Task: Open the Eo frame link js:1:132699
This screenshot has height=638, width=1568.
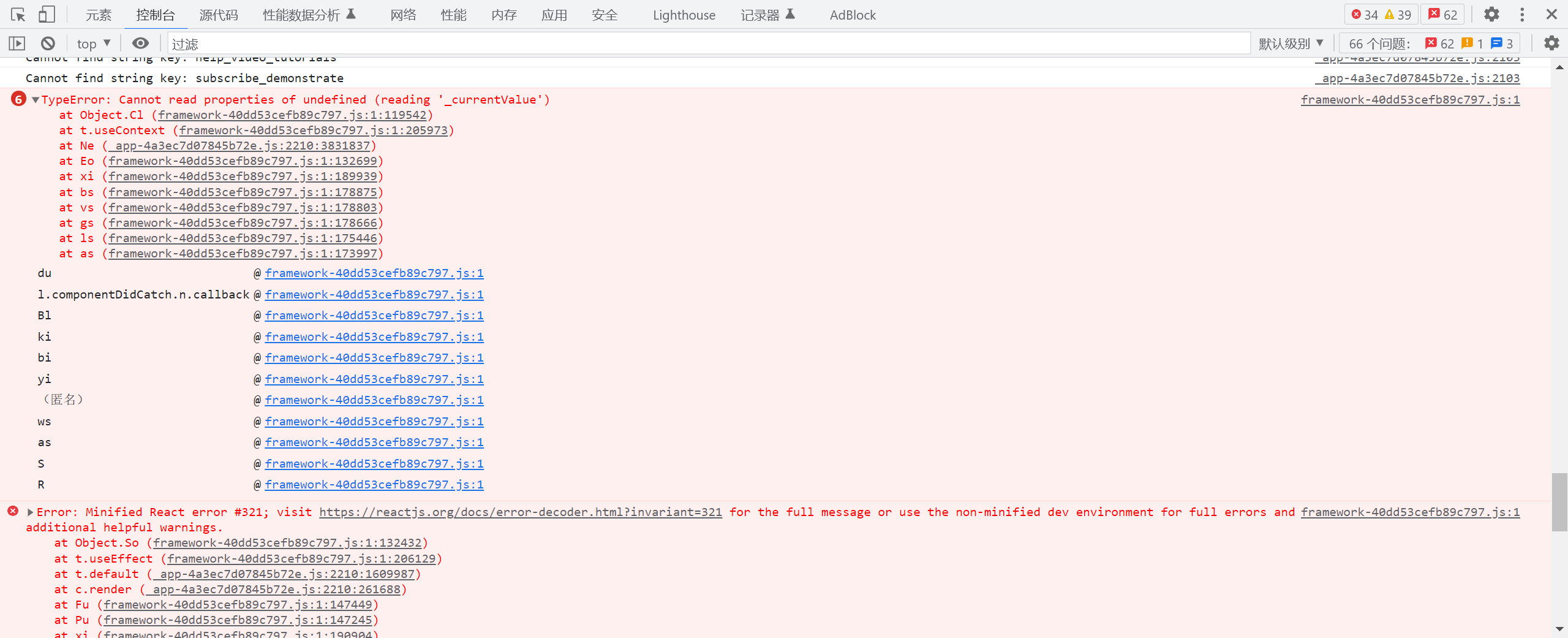Action: (243, 161)
